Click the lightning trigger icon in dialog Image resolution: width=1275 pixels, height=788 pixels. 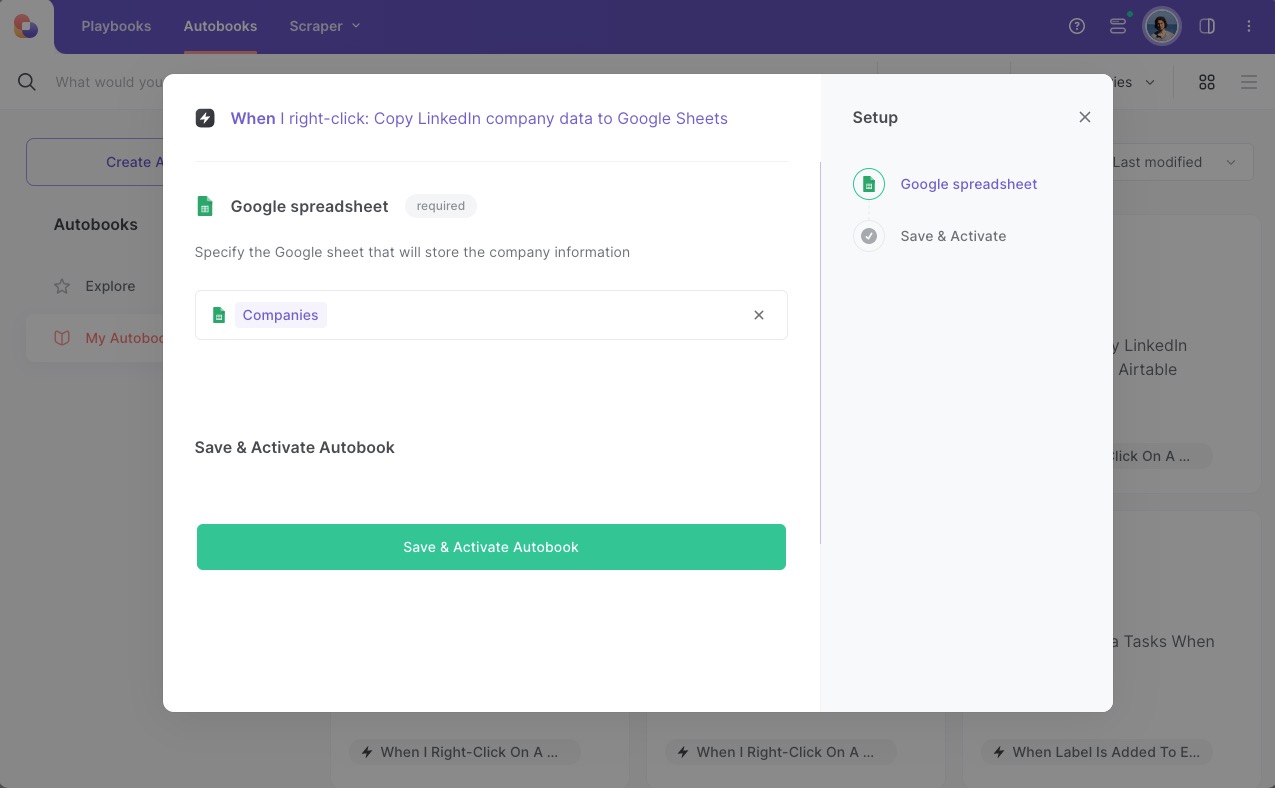tap(205, 118)
